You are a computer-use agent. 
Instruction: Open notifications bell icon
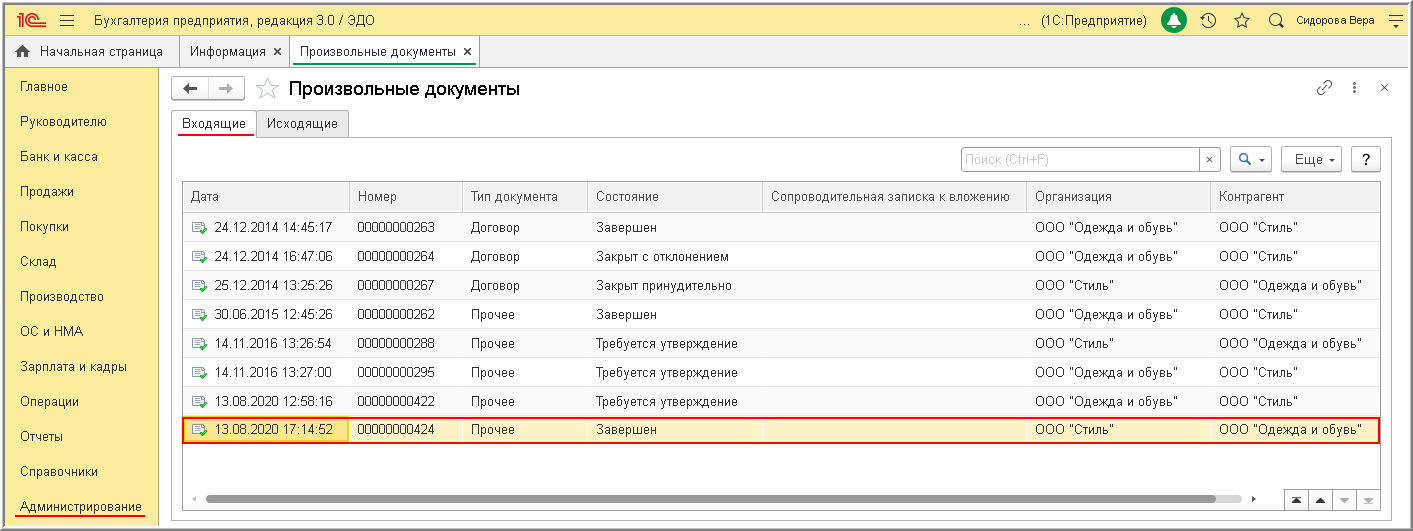click(x=1173, y=20)
